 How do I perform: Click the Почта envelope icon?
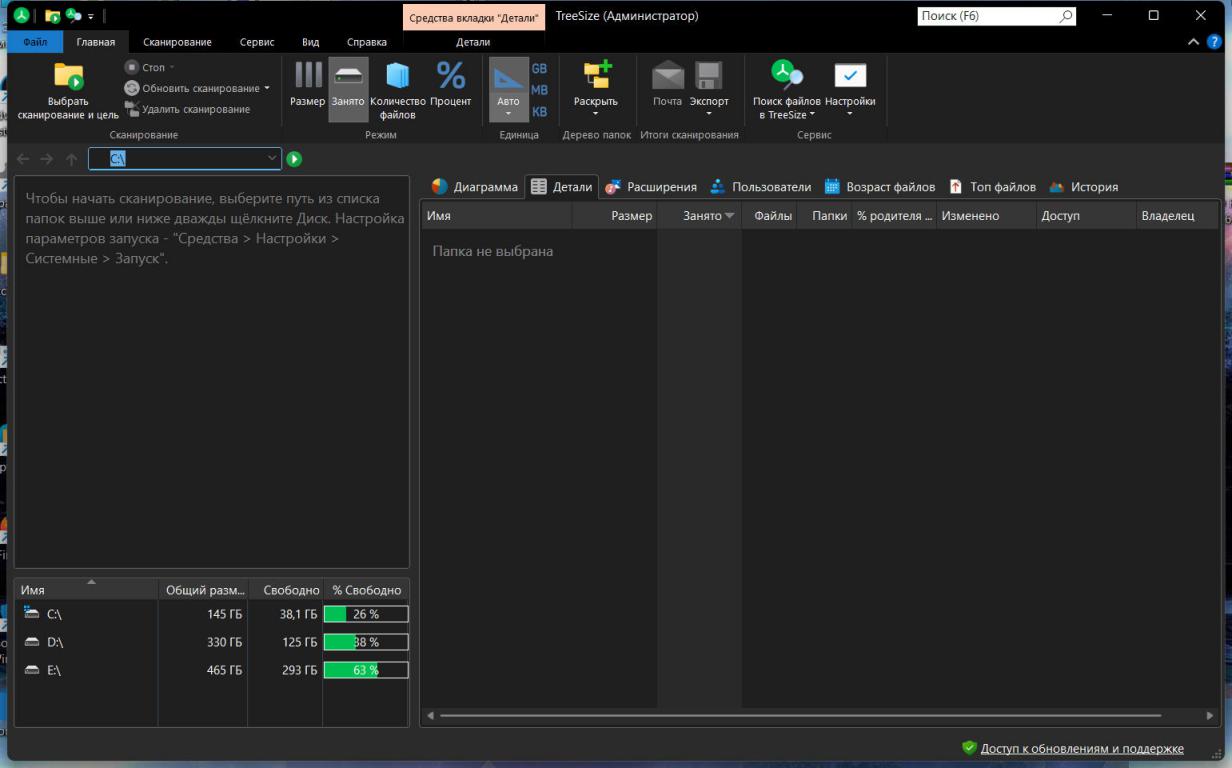point(667,76)
